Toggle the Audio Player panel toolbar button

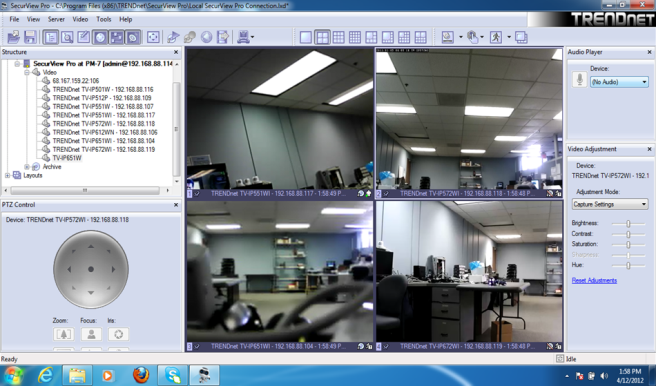pos(133,37)
